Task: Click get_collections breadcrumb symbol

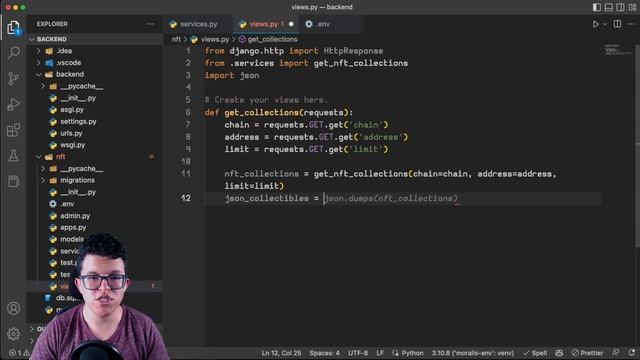Action: 272,39
